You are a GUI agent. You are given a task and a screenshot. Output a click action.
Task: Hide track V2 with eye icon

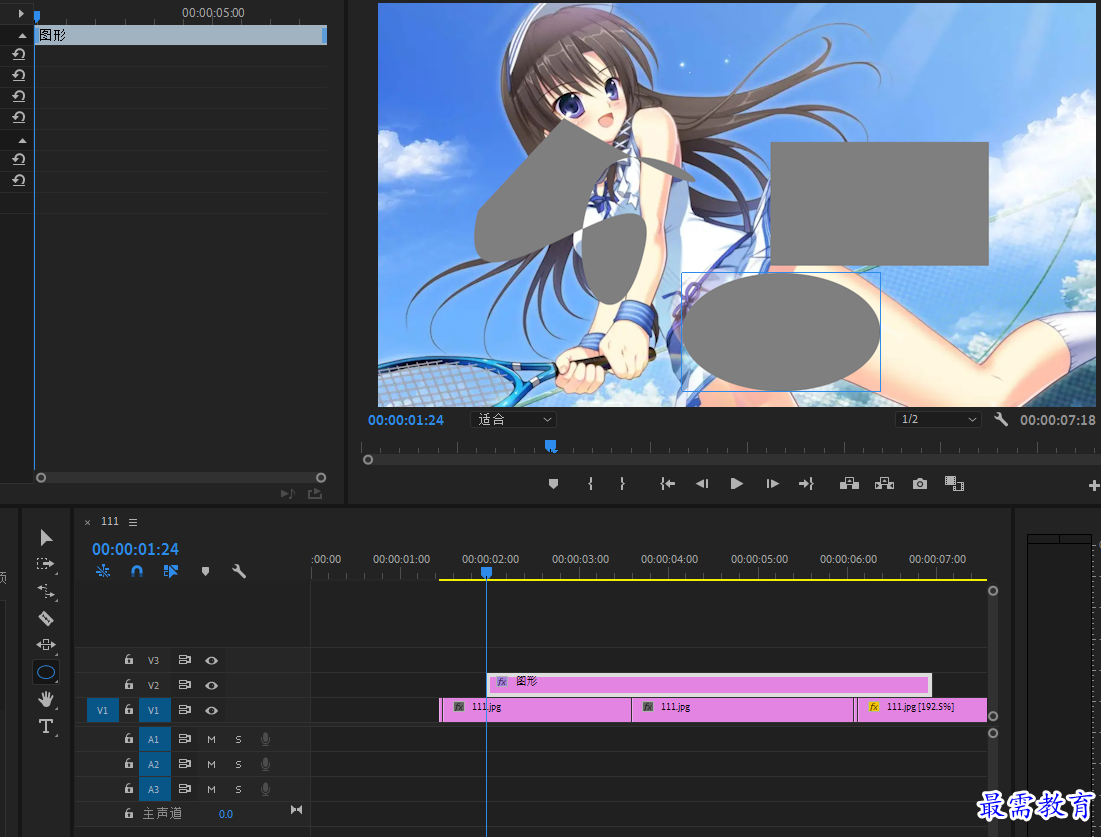click(211, 685)
